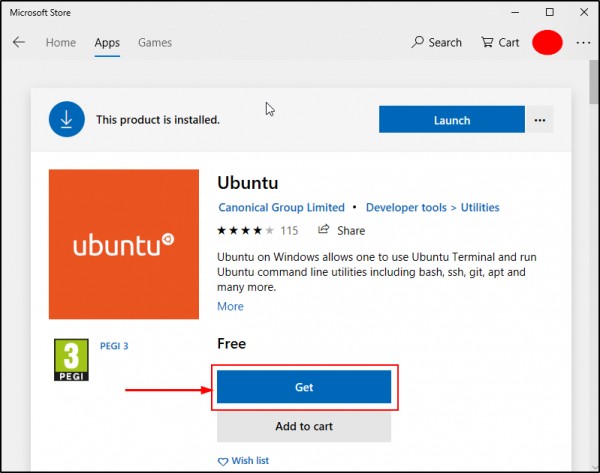Screen dimensions: 600x473
Task: Minimize the Microsoft Store window
Action: pyautogui.click(x=515, y=12)
